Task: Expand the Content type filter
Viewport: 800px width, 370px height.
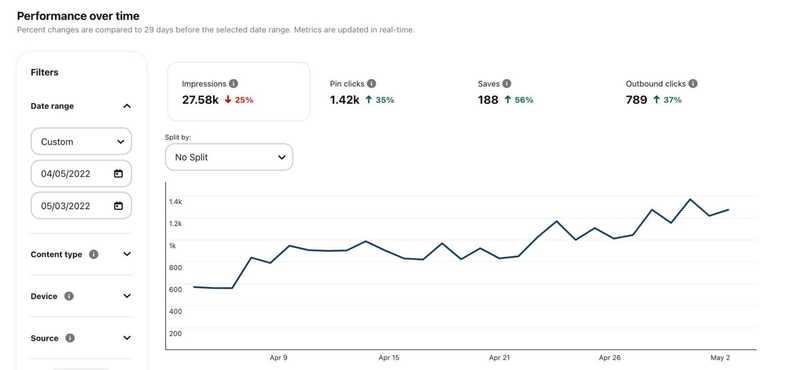Action: click(127, 254)
